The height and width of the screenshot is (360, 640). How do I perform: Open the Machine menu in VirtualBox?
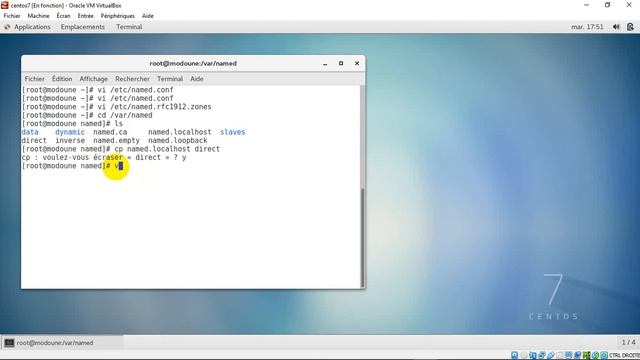pyautogui.click(x=38, y=16)
